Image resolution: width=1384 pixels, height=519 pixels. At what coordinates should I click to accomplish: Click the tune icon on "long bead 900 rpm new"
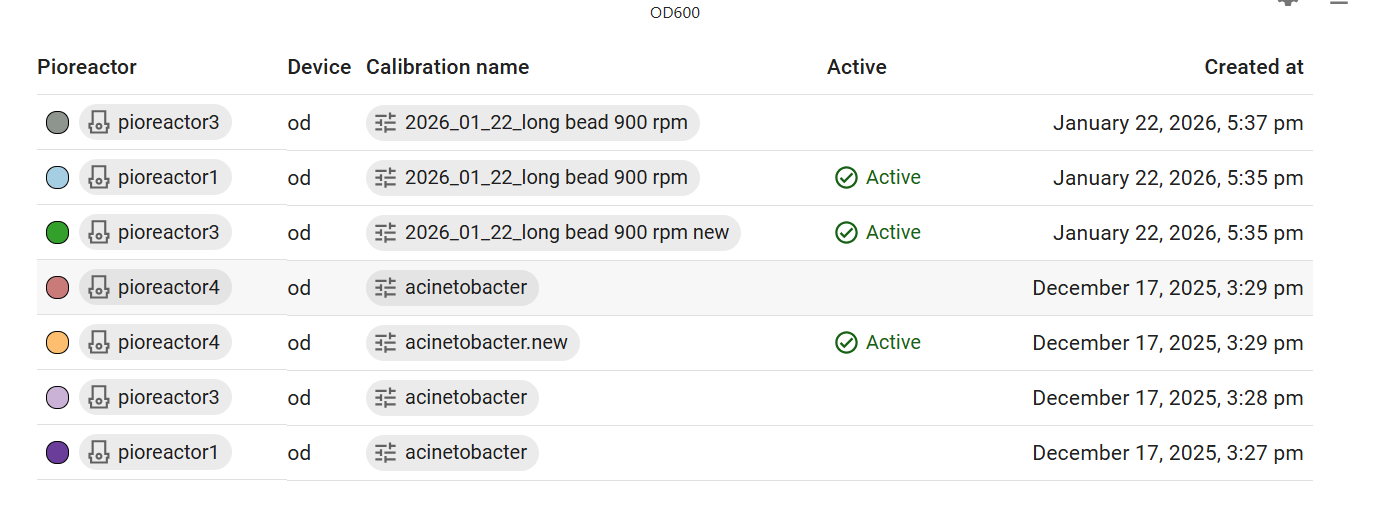tap(386, 233)
